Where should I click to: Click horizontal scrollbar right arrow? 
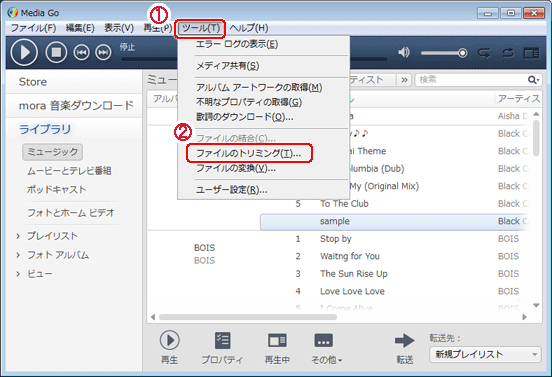click(525, 317)
